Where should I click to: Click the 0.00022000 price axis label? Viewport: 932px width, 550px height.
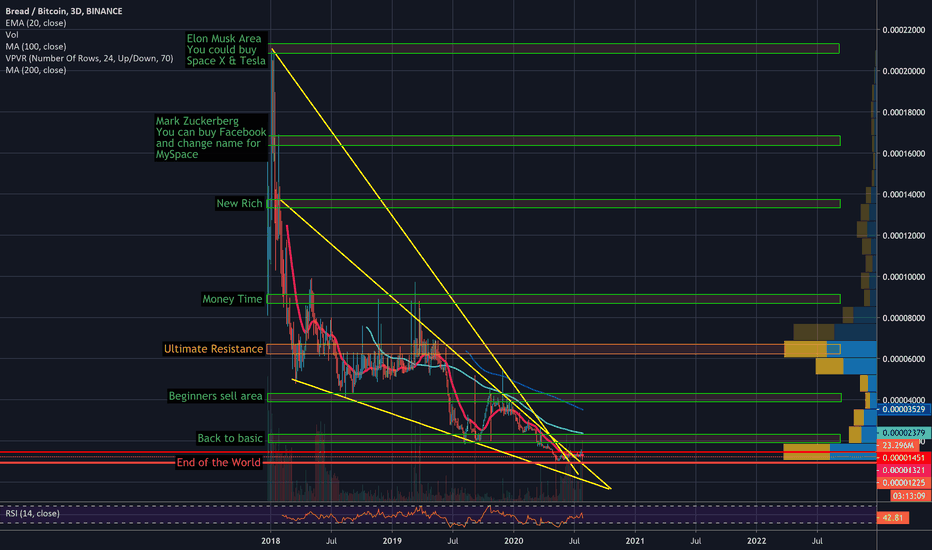[903, 30]
